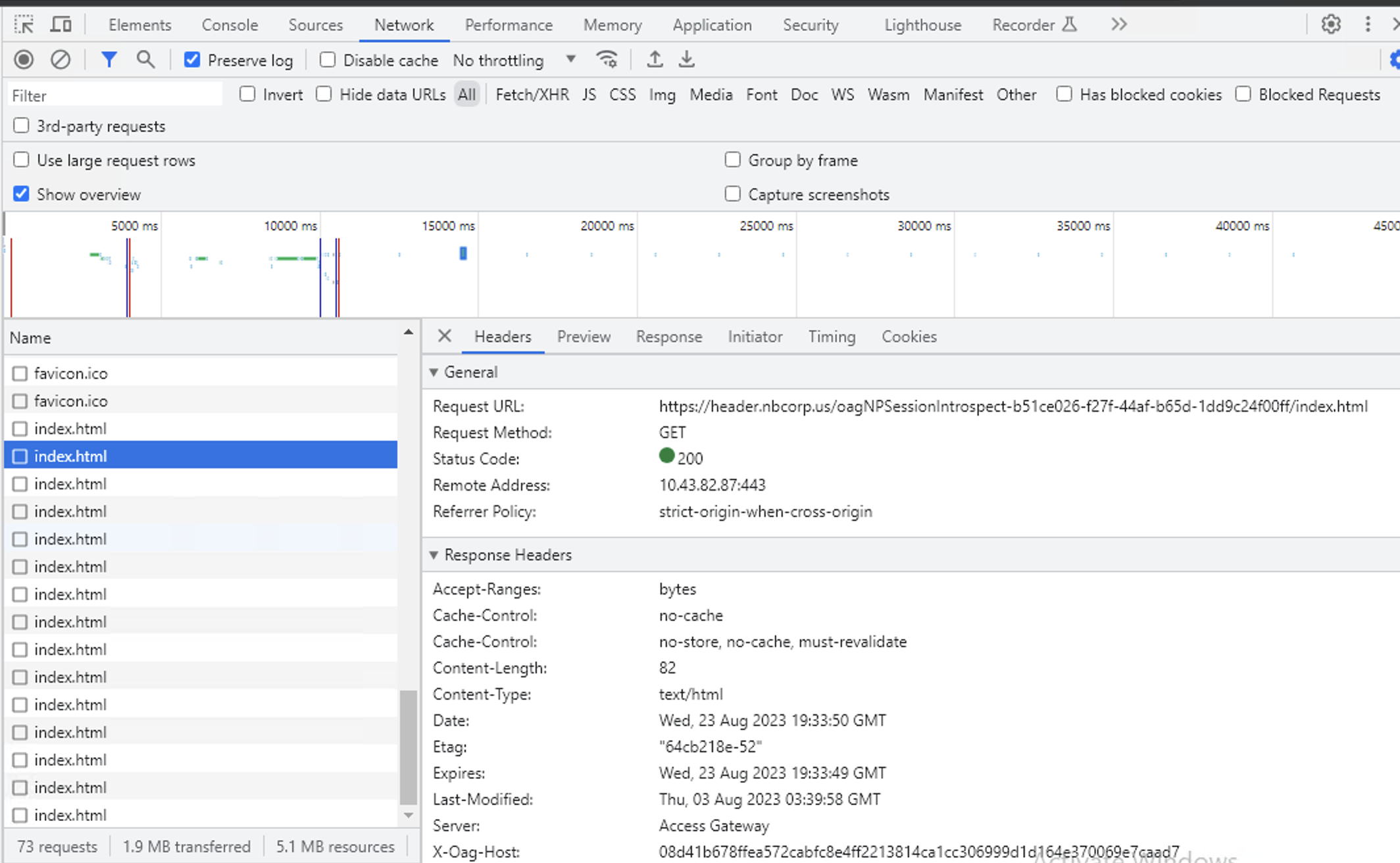Screen dimensions: 1400x863
Task: Click the Filter text input
Action: 115,95
